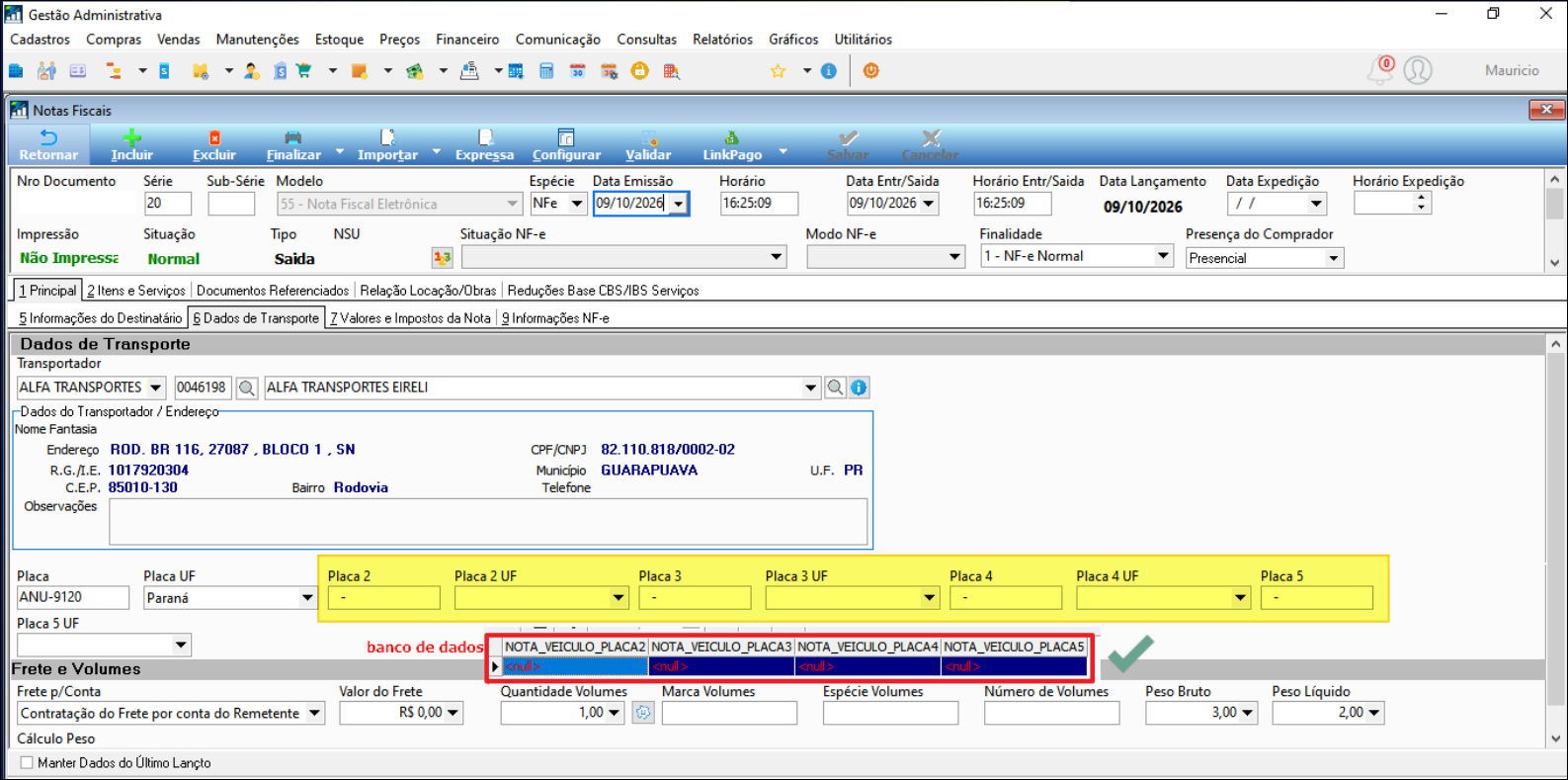Click the yellow favorites star icon
The width and height of the screenshot is (1568, 780).
pos(778,71)
